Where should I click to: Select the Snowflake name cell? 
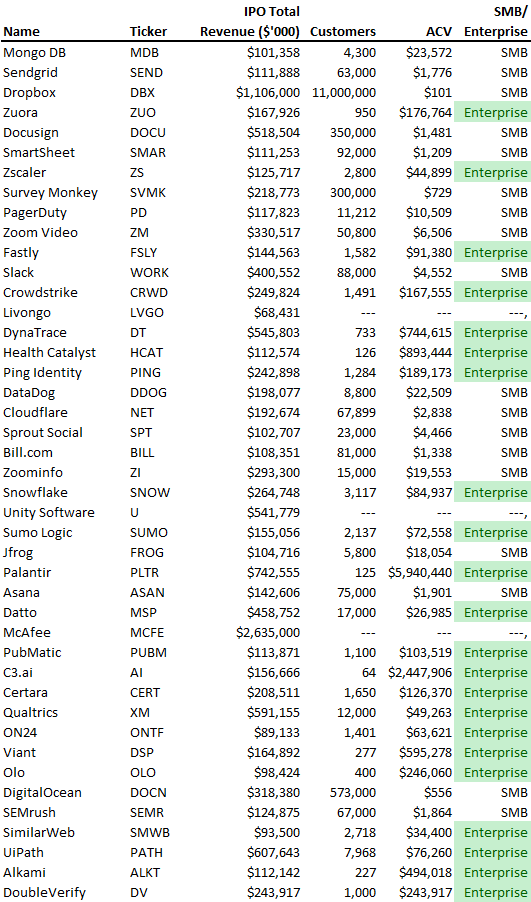[x=35, y=492]
